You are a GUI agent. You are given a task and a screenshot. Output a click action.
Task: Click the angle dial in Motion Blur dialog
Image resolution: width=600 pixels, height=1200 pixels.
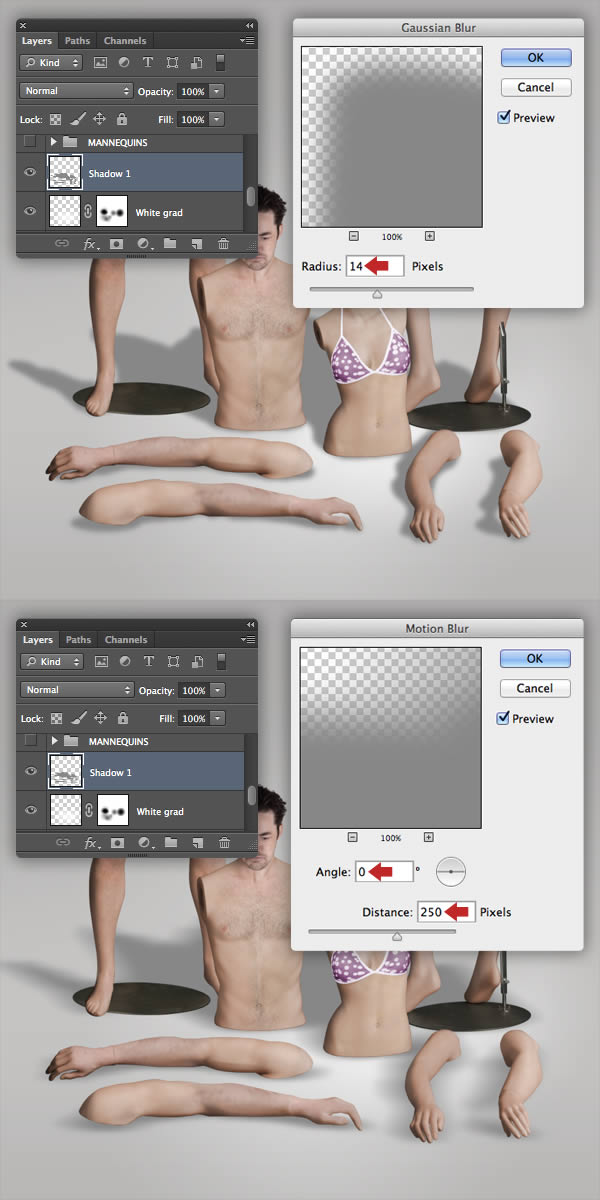click(x=452, y=872)
